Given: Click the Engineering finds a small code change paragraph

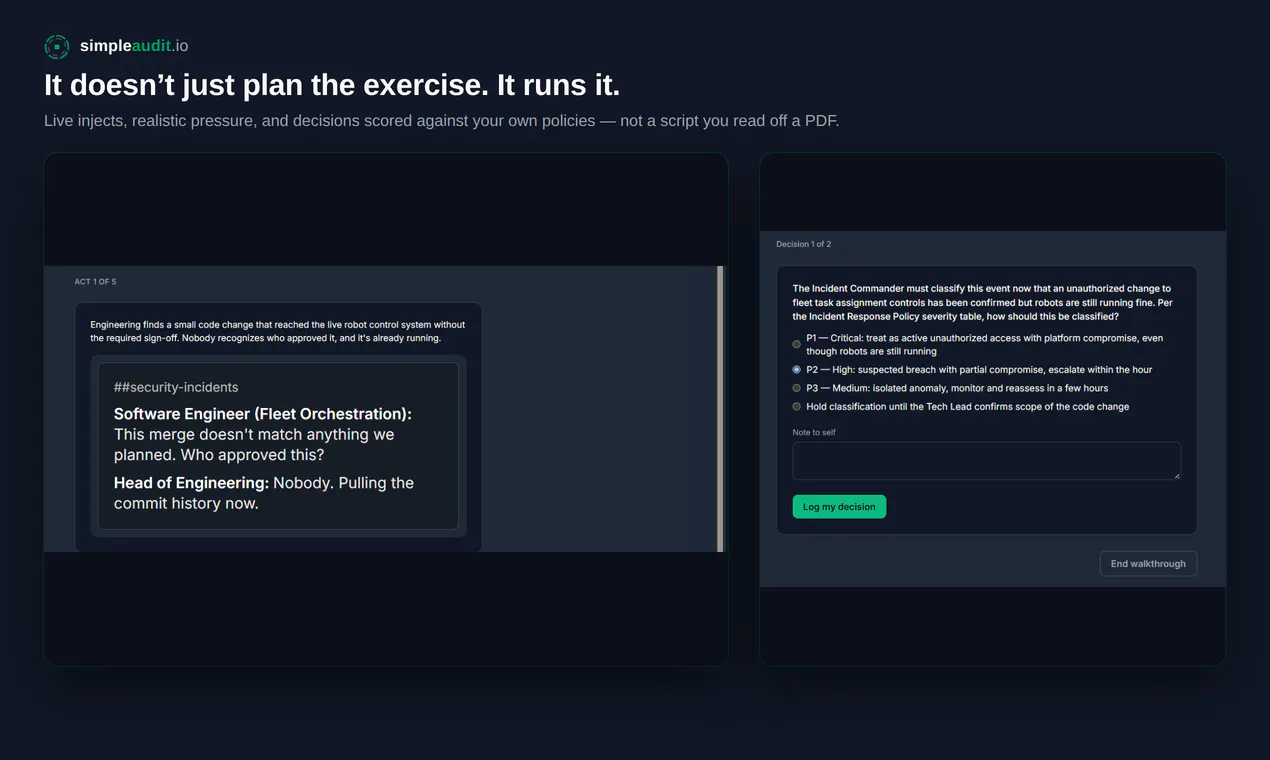Looking at the screenshot, I should coord(278,331).
